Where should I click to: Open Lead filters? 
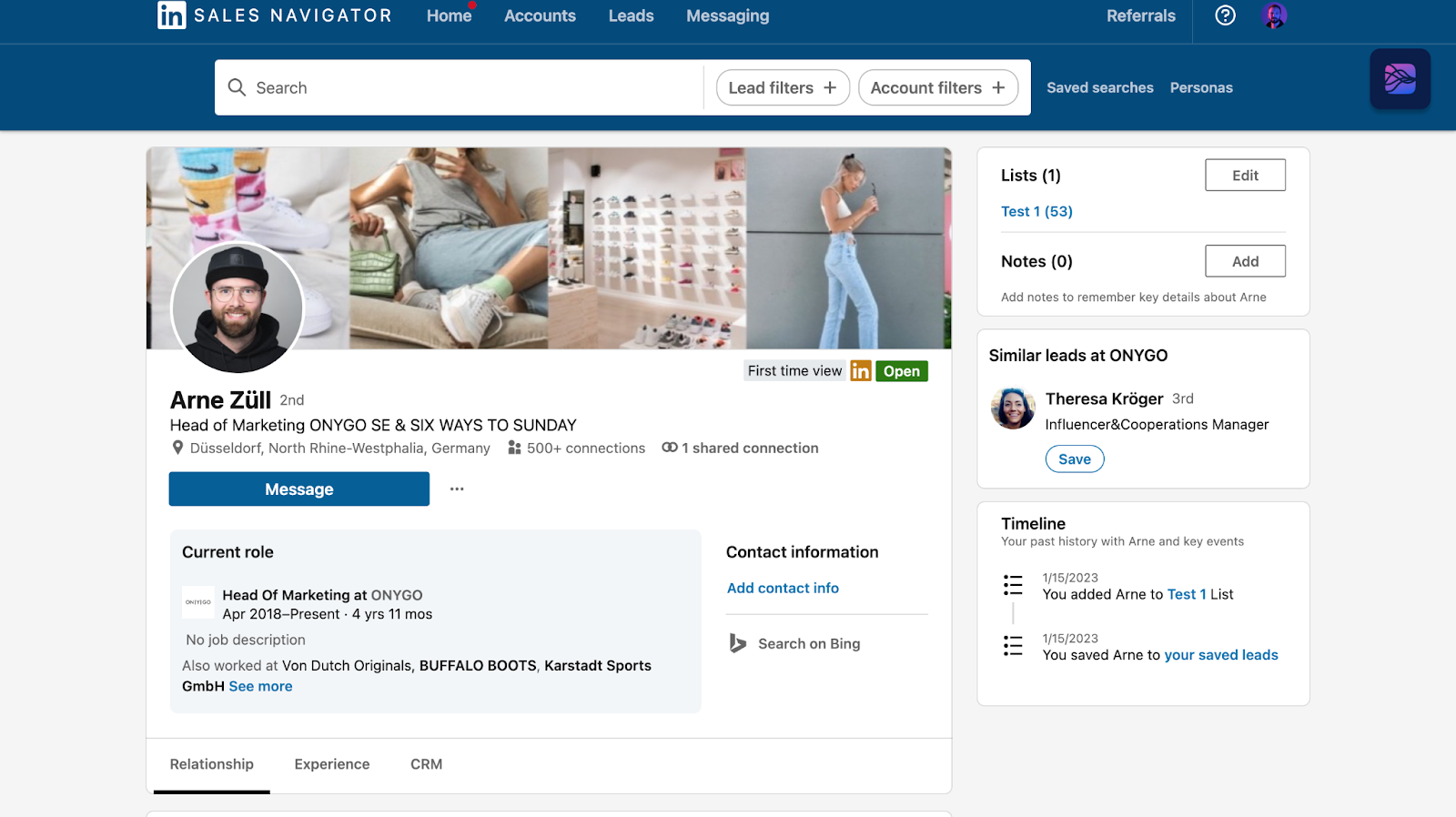[x=783, y=87]
